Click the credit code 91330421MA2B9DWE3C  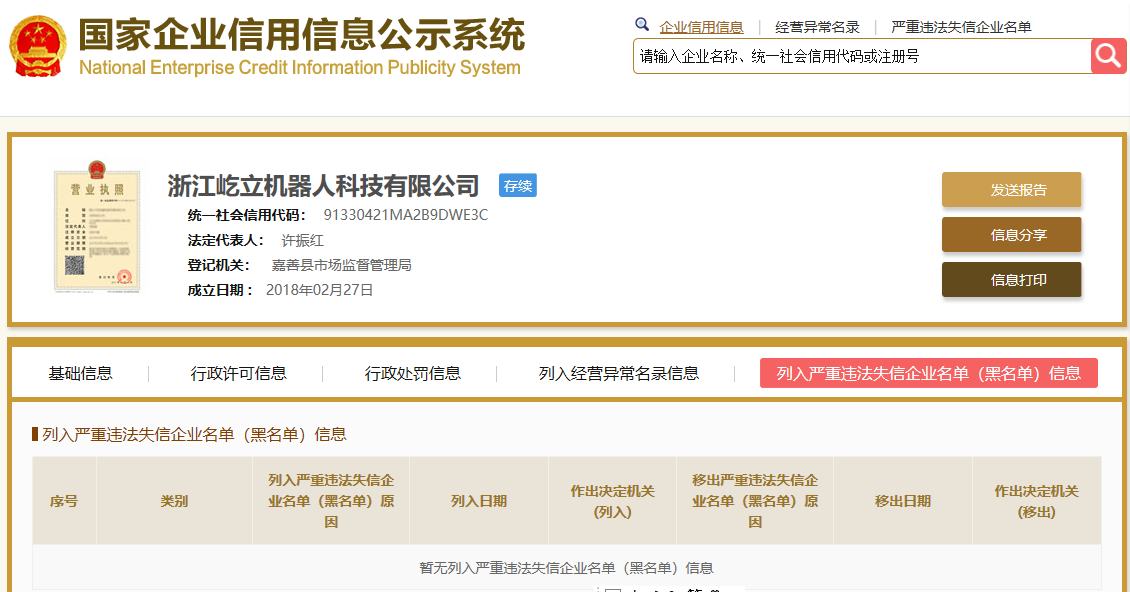406,215
